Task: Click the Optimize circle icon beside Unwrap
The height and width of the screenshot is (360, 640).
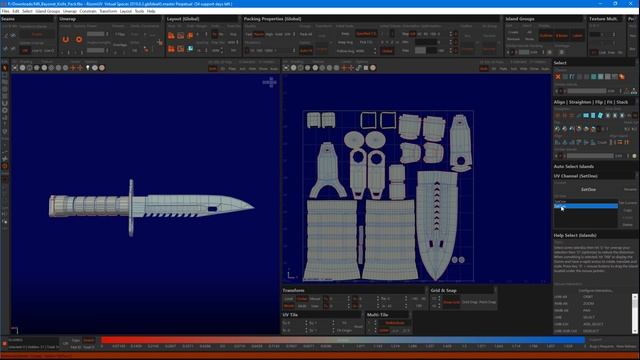Action: (79, 40)
